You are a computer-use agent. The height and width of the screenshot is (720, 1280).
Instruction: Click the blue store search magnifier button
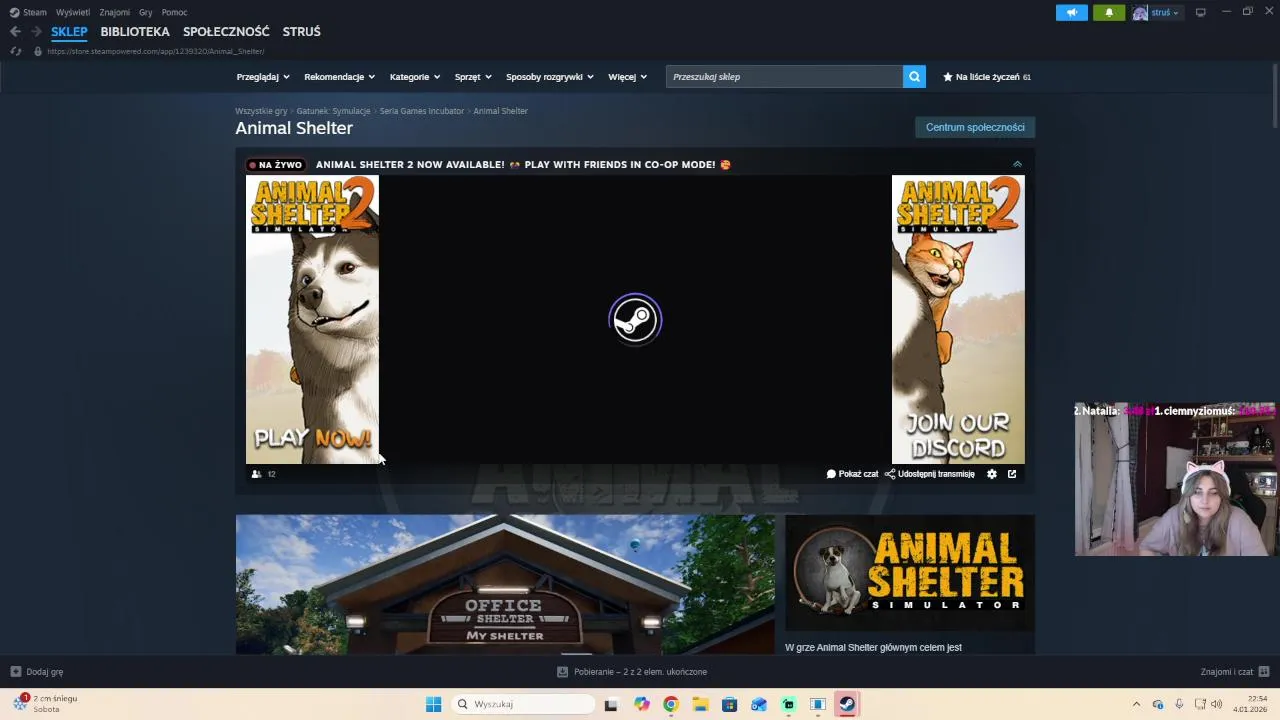pos(914,77)
